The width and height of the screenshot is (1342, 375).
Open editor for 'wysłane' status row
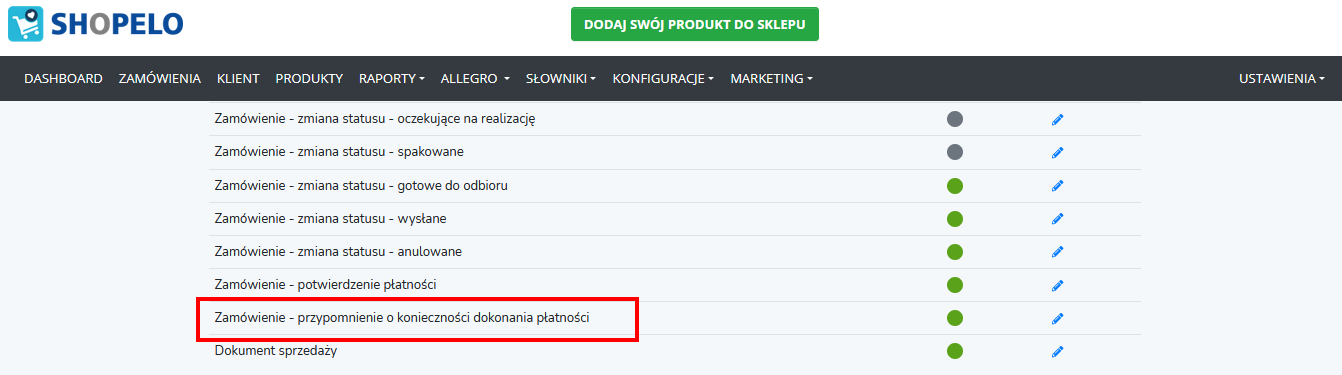coord(1057,219)
